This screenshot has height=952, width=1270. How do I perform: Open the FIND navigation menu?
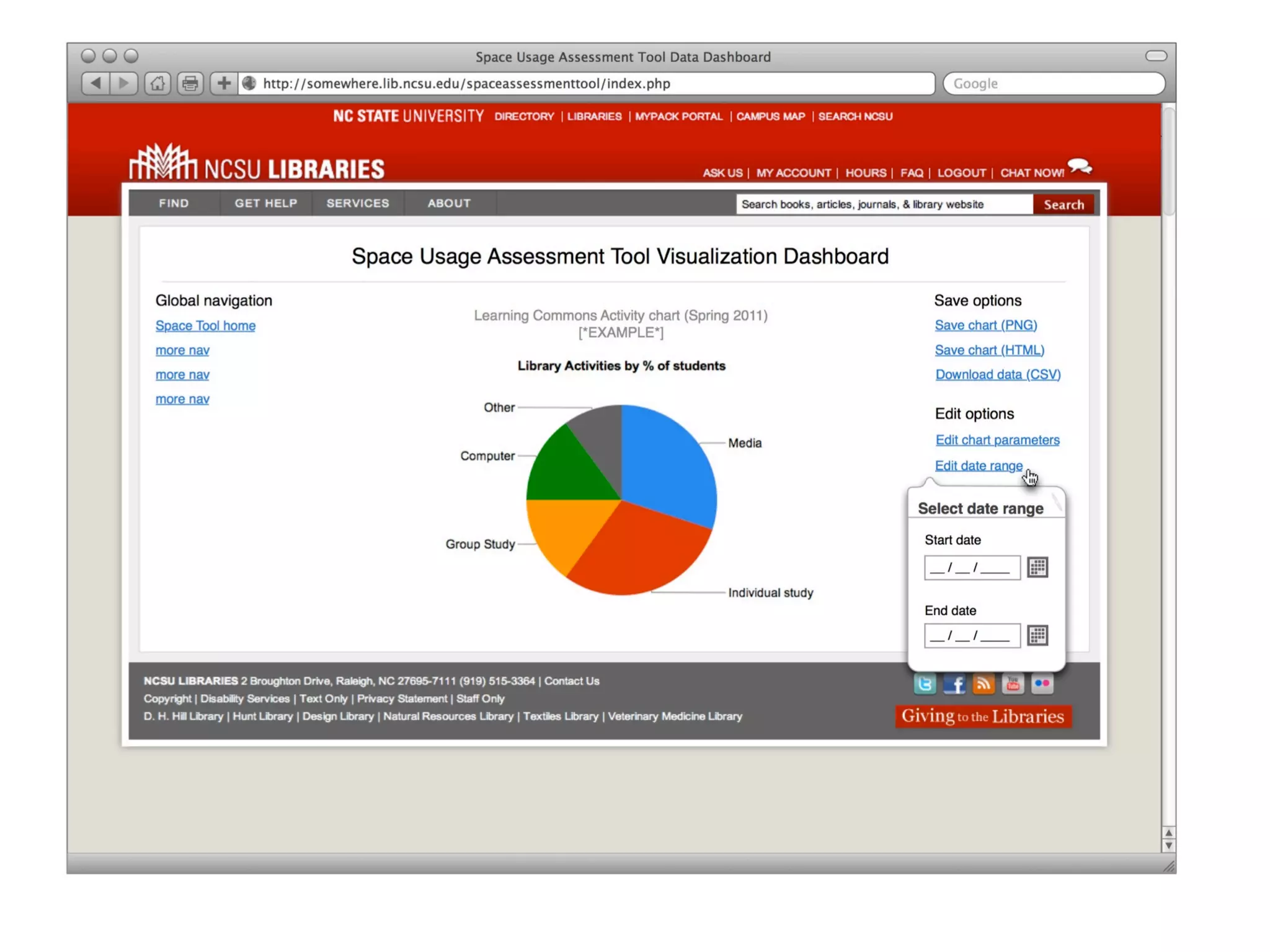[x=174, y=203]
